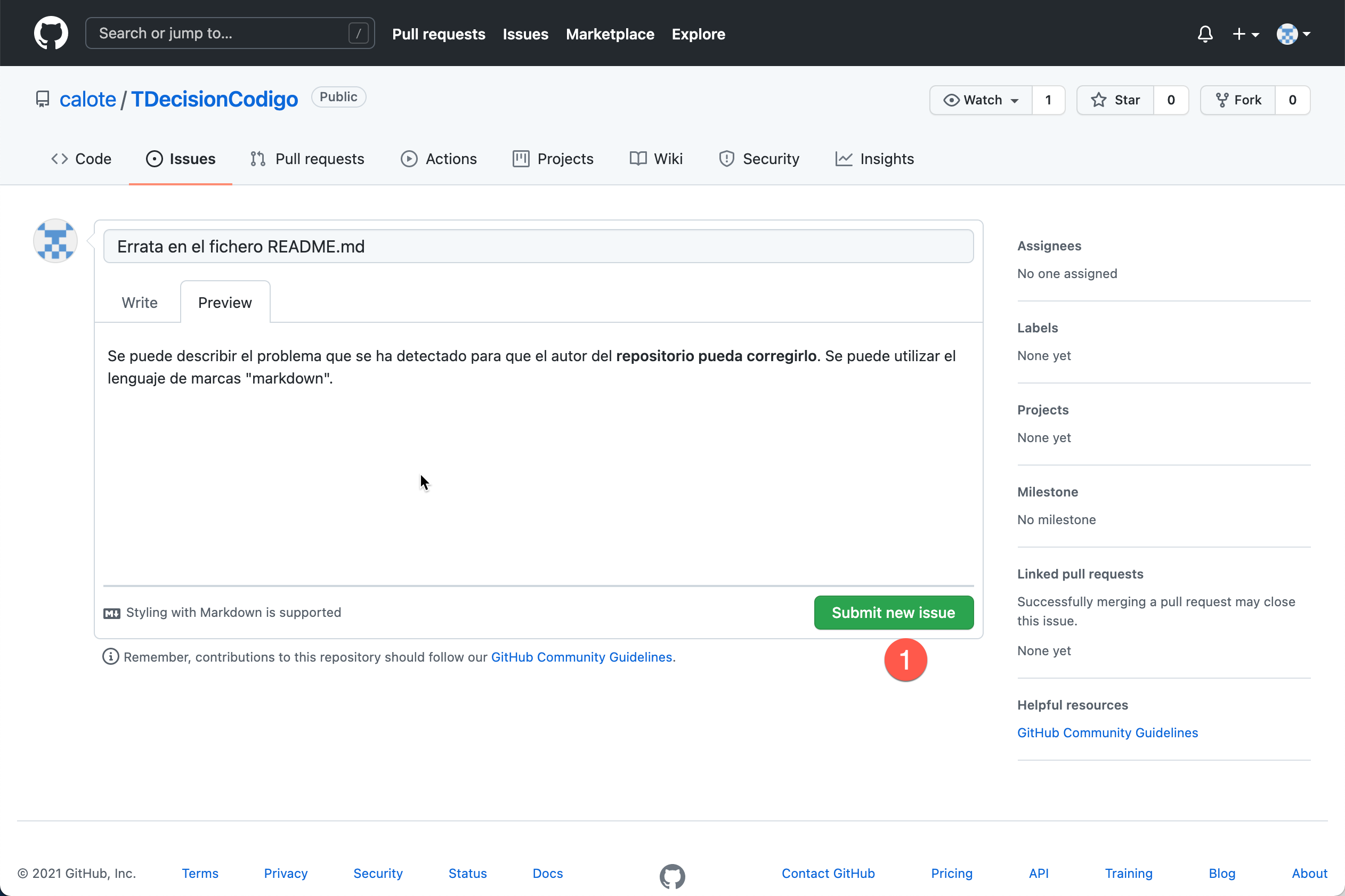Switch to repository Pull requests tab
1345x896 pixels.
pyautogui.click(x=307, y=159)
